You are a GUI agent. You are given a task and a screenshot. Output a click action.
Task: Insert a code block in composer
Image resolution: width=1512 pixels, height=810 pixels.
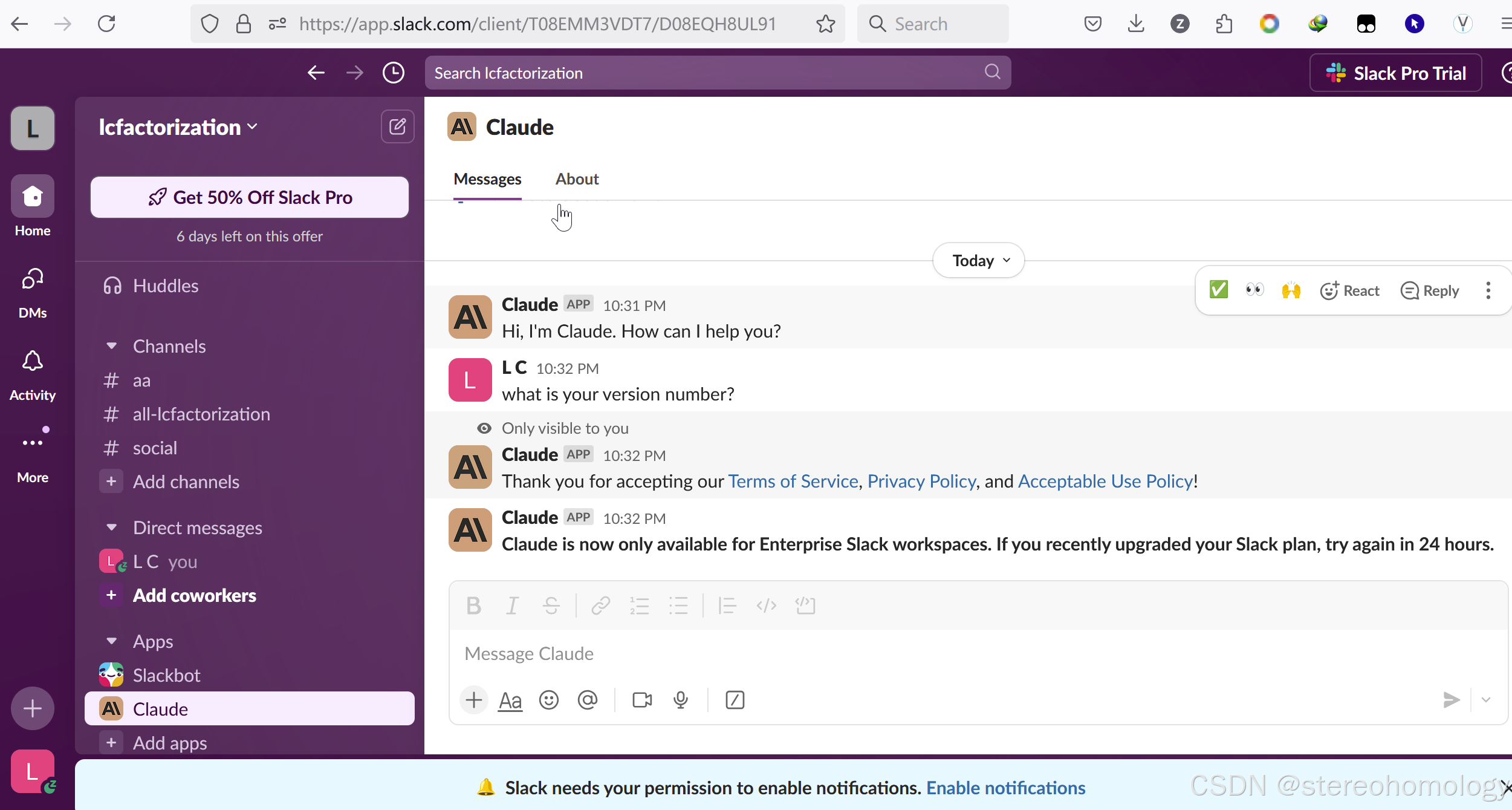tap(805, 605)
